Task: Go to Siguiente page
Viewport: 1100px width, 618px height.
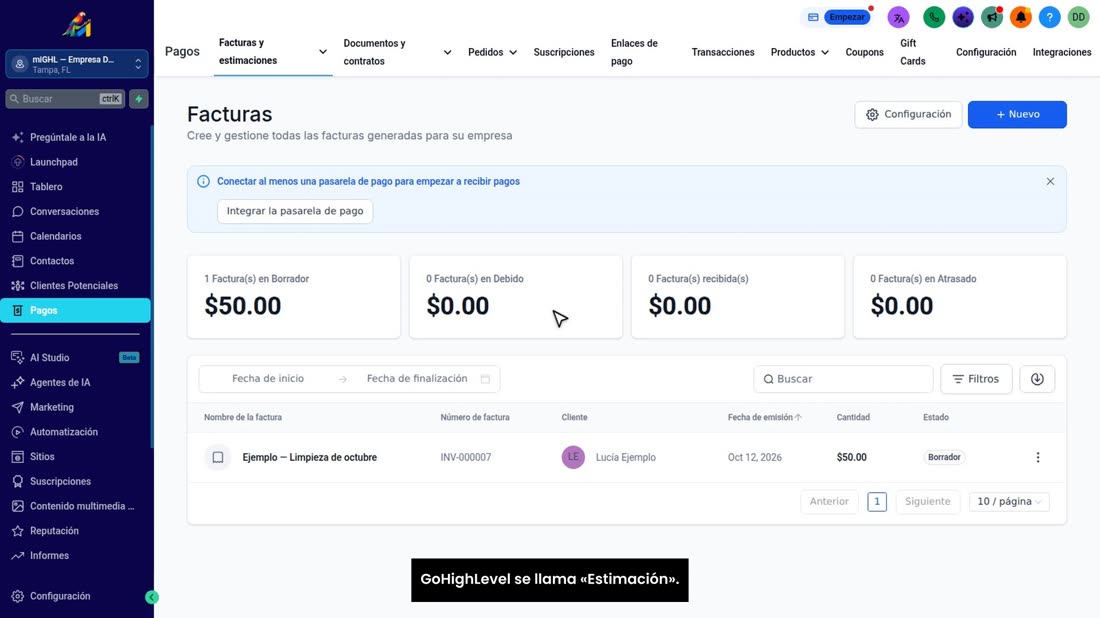Action: [x=927, y=502]
